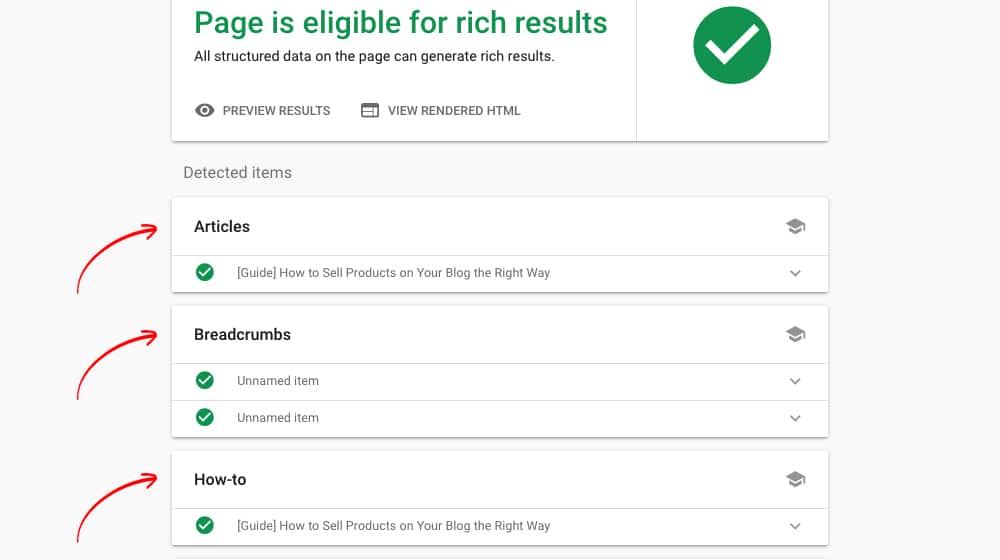Image resolution: width=1000 pixels, height=560 pixels.
Task: Click green check beside first Unnamed item
Action: point(205,381)
